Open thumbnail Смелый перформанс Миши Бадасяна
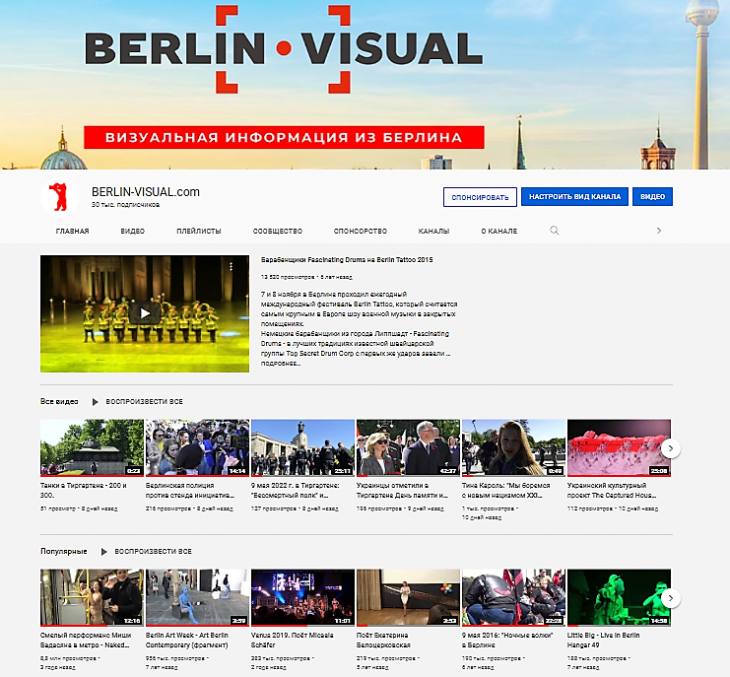This screenshot has width=730, height=677. coord(92,598)
